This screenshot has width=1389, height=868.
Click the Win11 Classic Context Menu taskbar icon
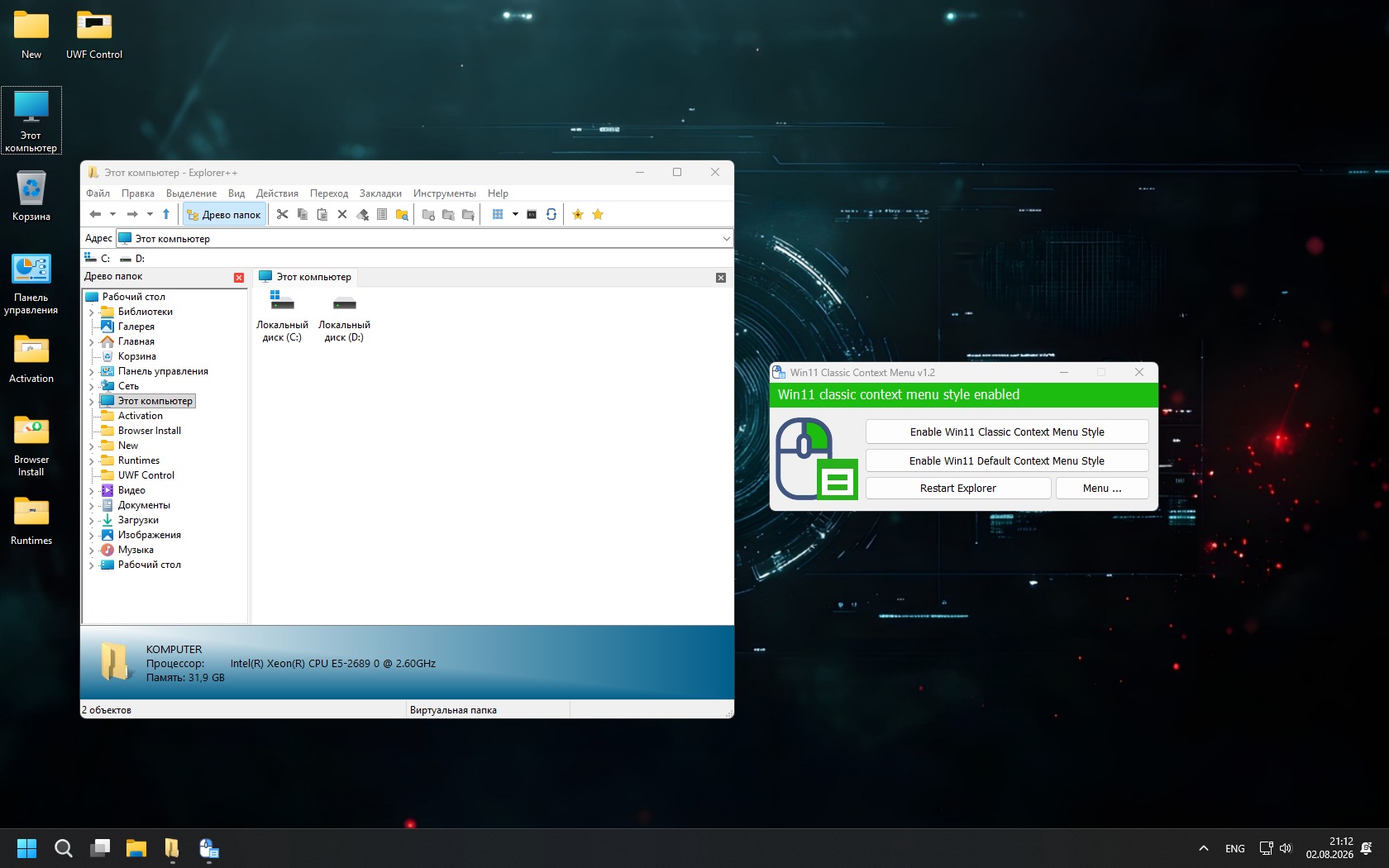208,848
